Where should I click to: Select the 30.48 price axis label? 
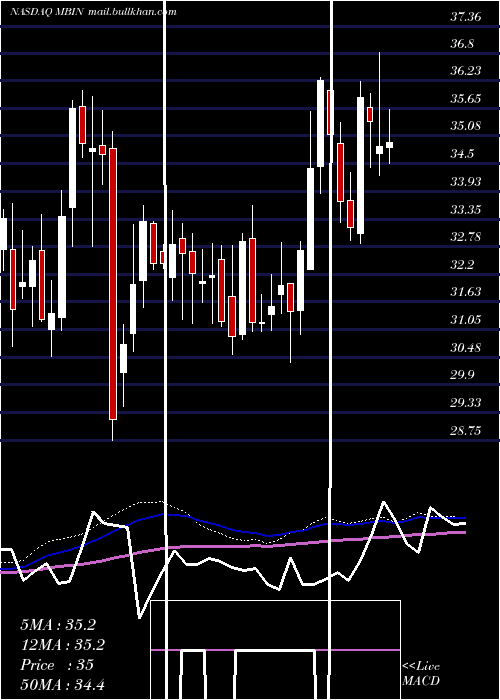click(x=466, y=347)
